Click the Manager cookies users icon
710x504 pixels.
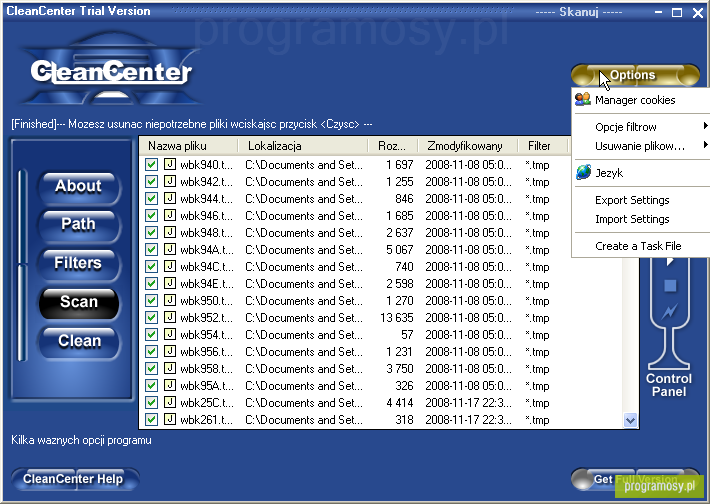click(x=583, y=99)
